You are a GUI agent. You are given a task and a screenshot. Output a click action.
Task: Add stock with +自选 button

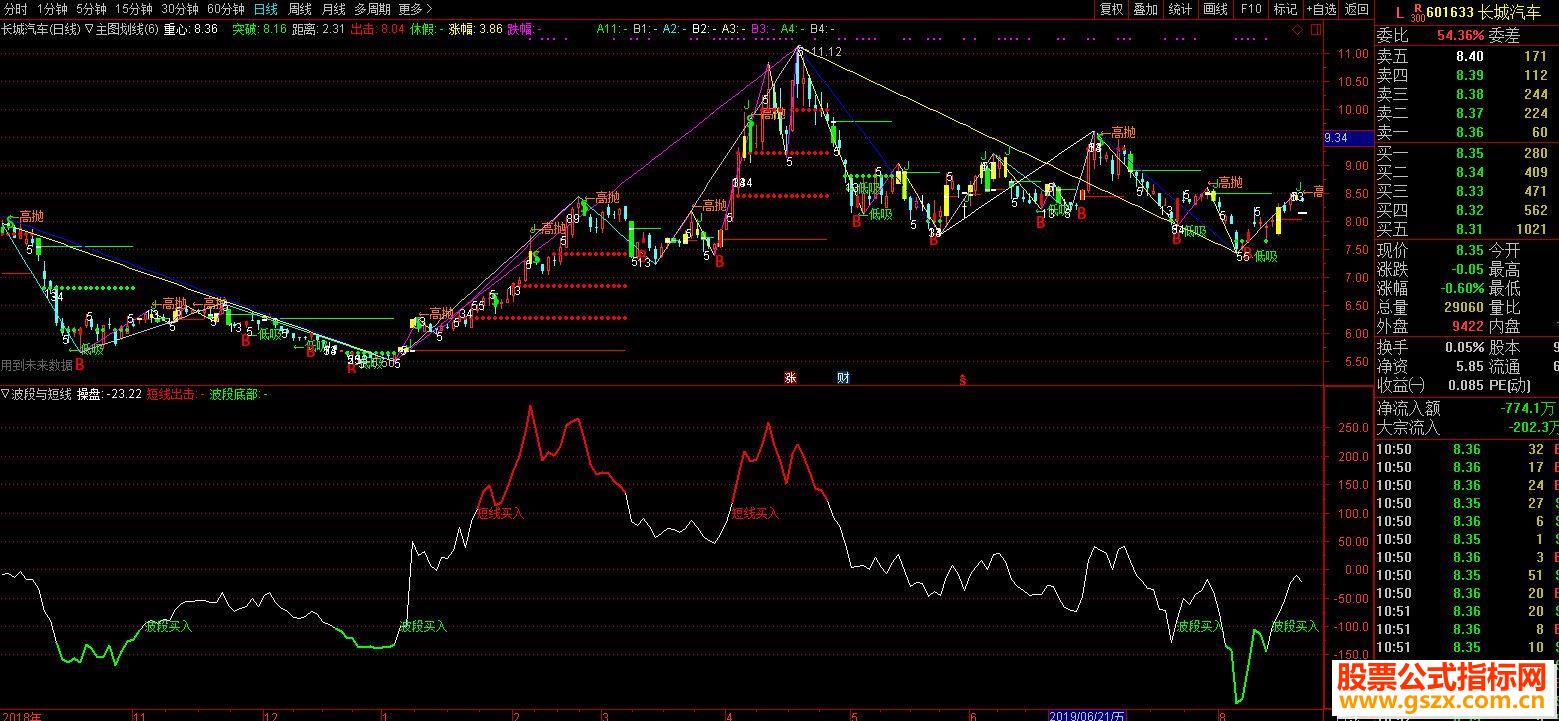click(x=1321, y=9)
